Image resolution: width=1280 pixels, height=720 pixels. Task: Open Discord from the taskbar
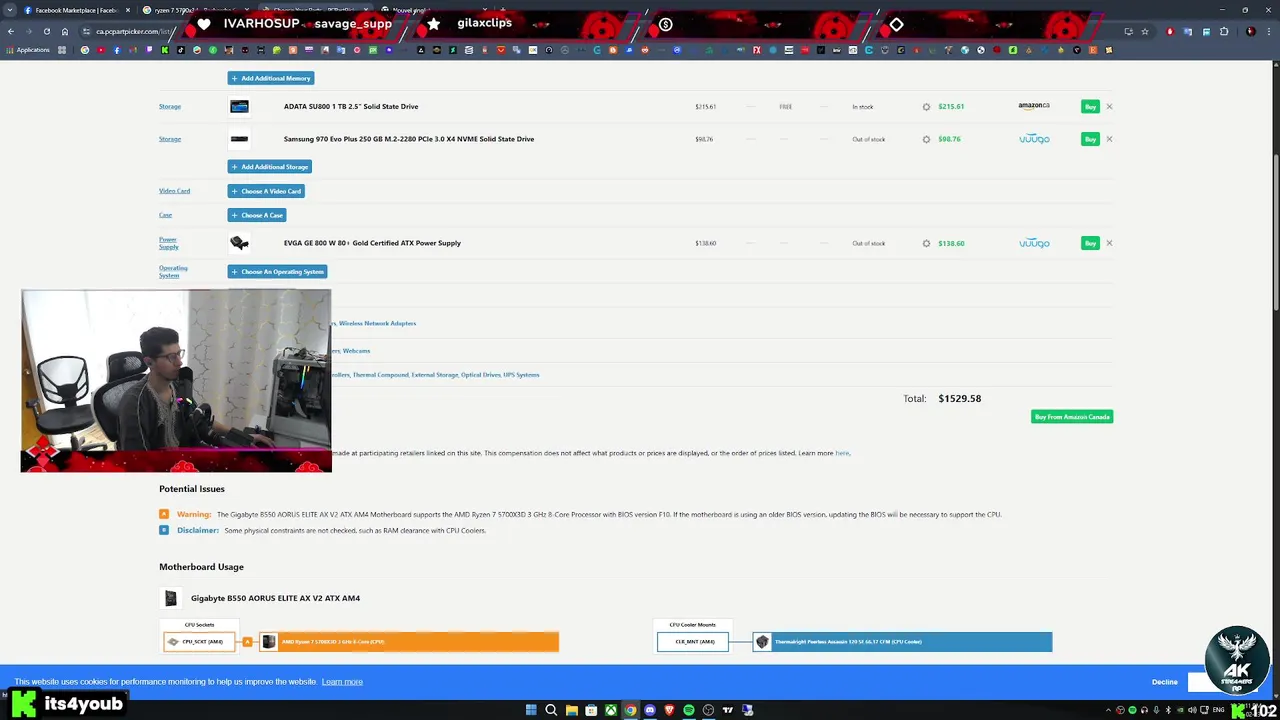point(650,710)
